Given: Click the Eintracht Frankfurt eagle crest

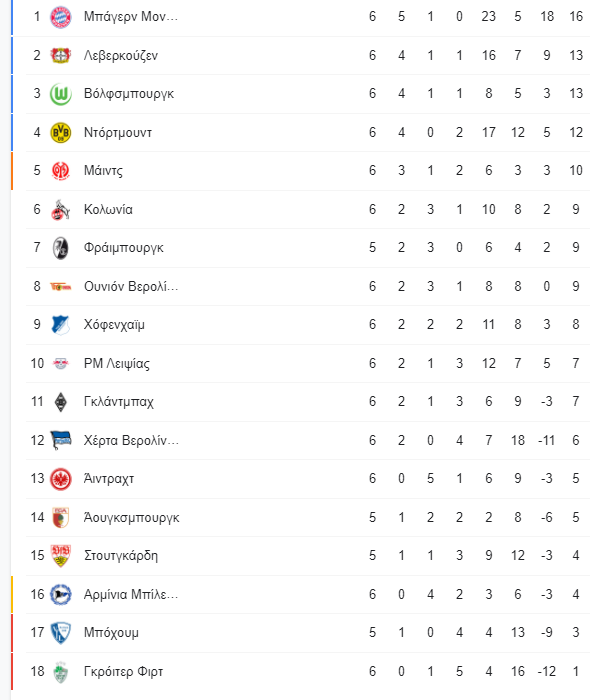Looking at the screenshot, I should [60, 479].
